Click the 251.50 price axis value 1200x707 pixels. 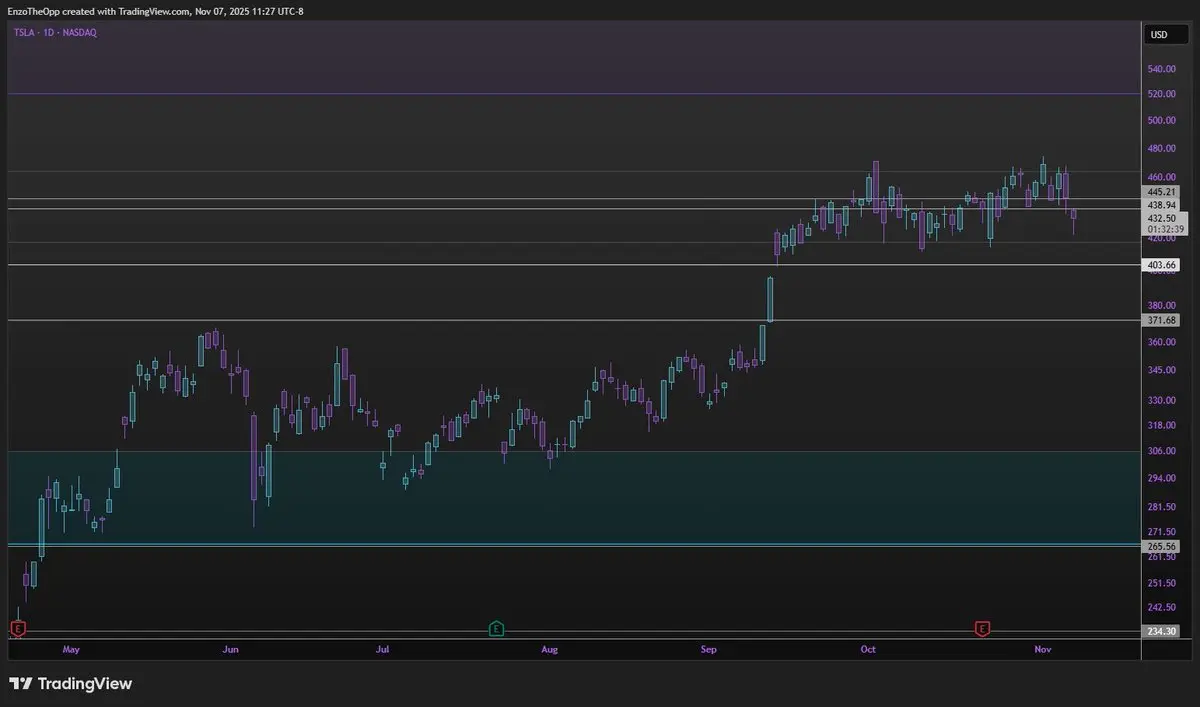1161,583
